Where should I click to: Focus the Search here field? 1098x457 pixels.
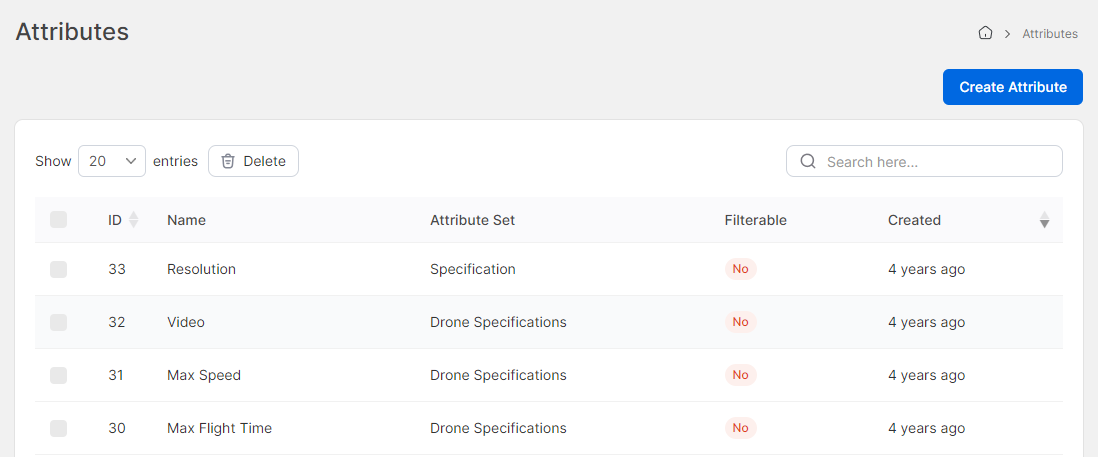(x=924, y=161)
